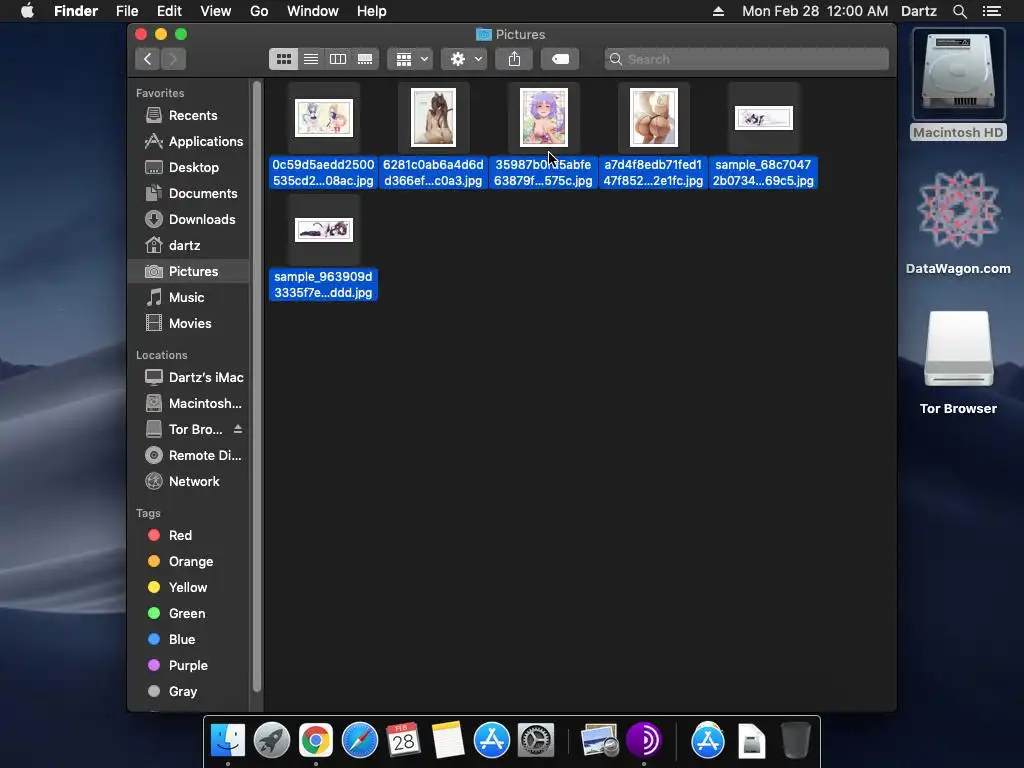Screen dimensions: 1024x768
Task: Eject the Tor Browser volume in sidebar
Action: (238, 429)
